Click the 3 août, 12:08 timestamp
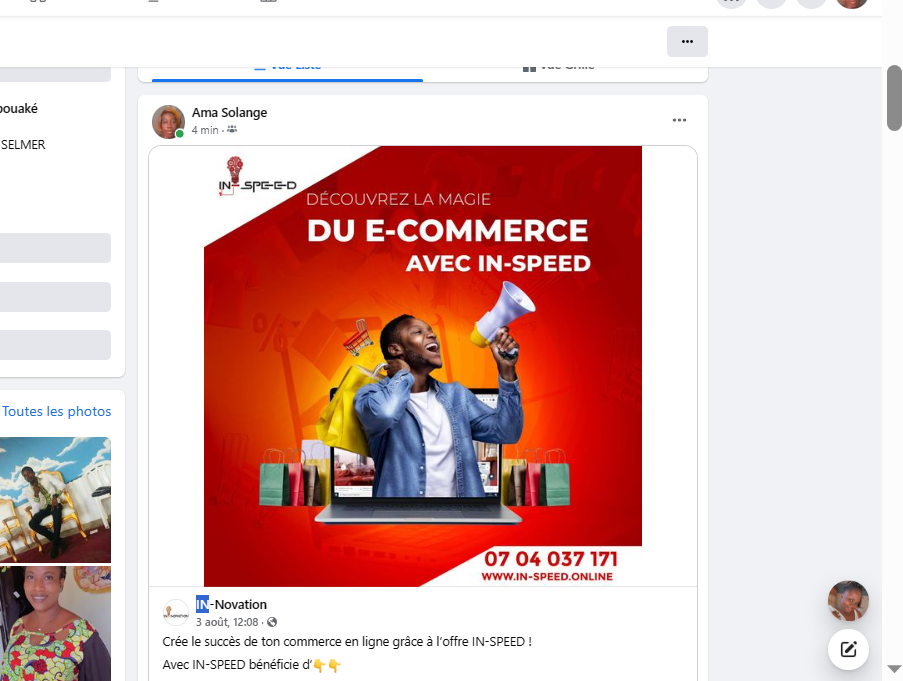 [227, 622]
